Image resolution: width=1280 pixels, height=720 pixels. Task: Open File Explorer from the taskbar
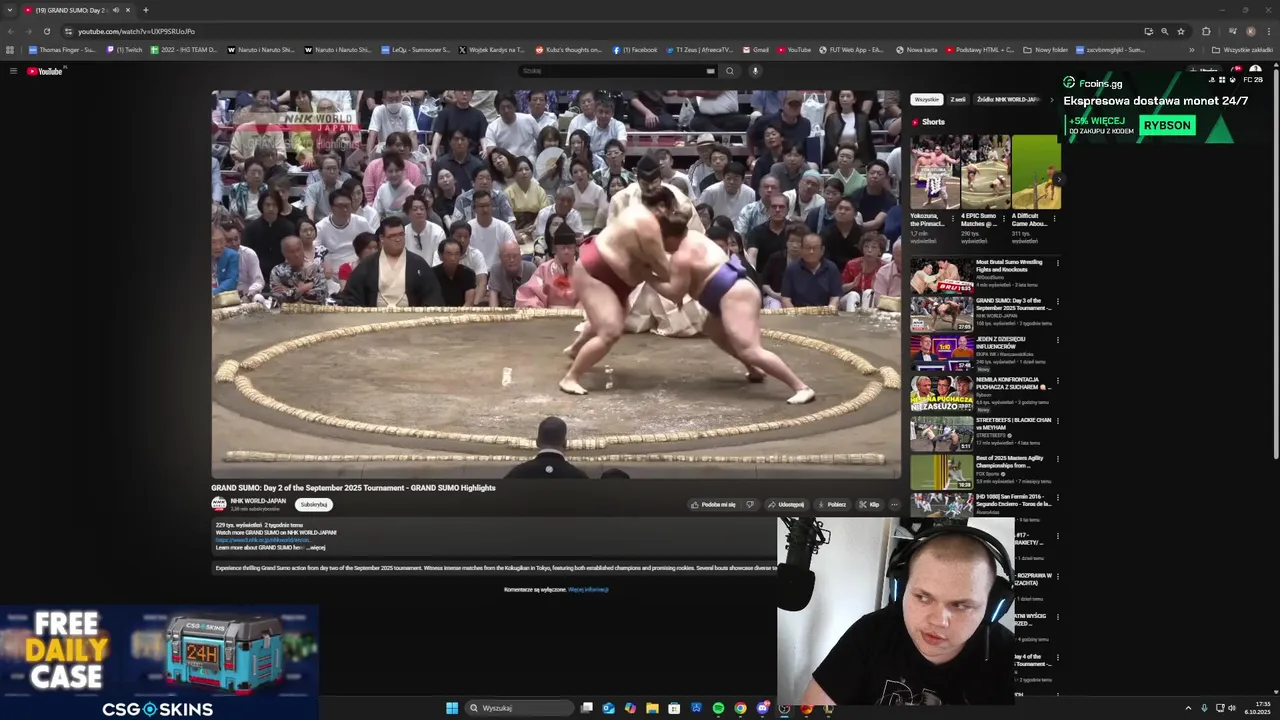[652, 708]
